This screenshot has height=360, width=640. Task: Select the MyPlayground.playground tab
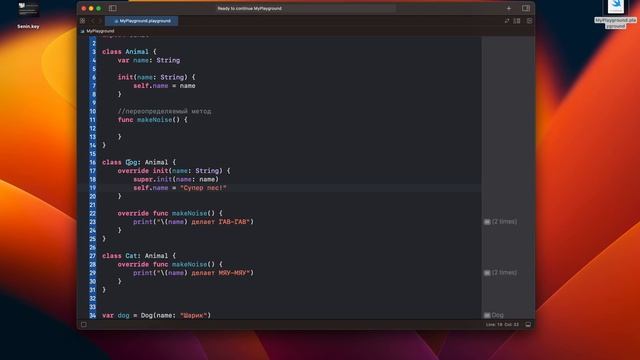pos(142,21)
